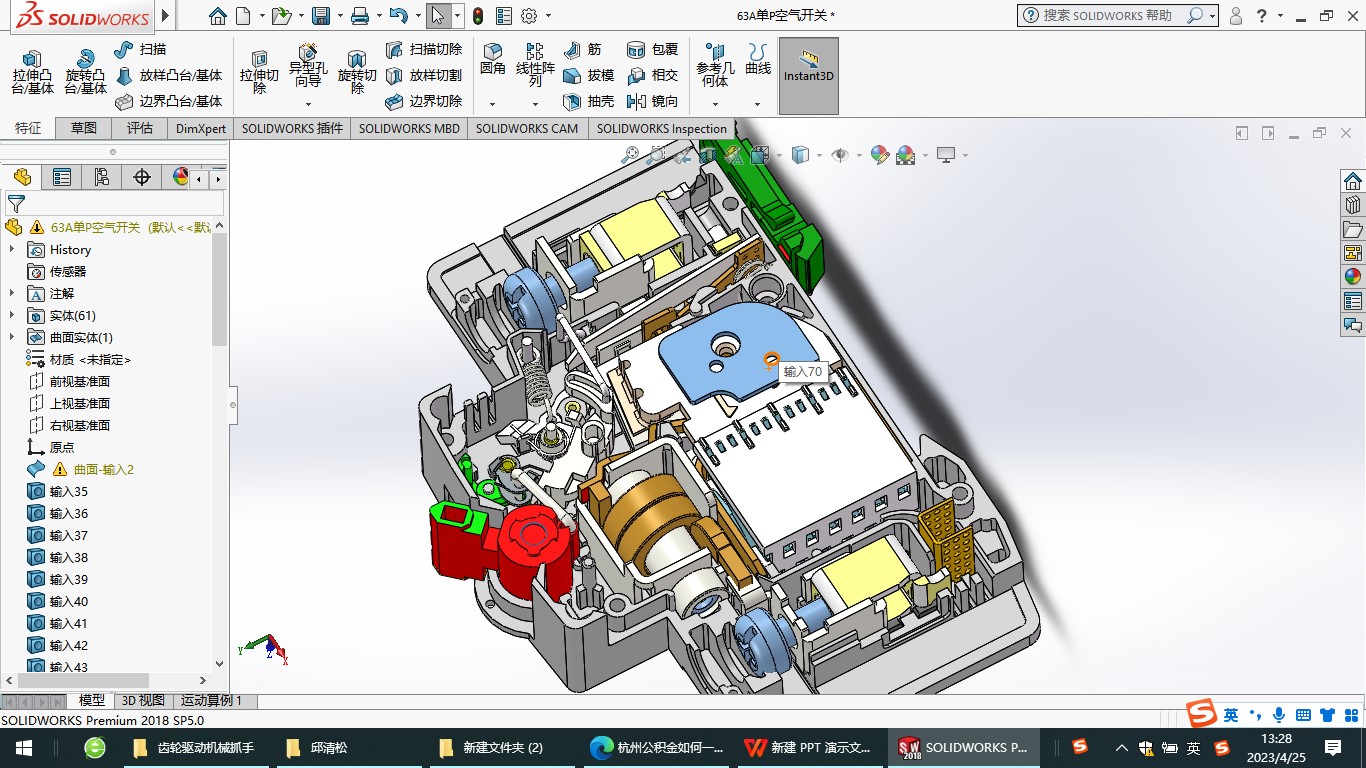Select the 拉伸凸台/基体 extruded boss tool
Viewport: 1366px width, 768px height.
[33, 72]
